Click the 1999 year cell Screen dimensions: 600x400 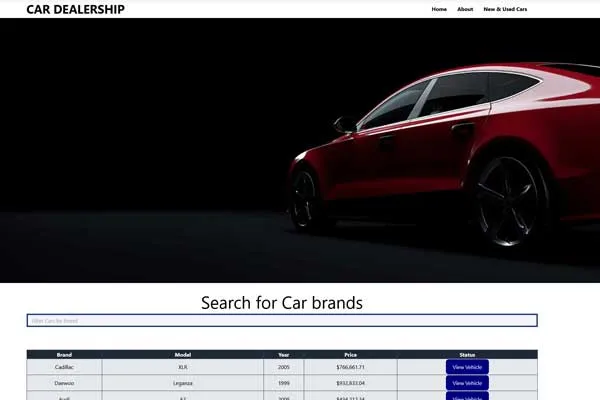(x=284, y=383)
